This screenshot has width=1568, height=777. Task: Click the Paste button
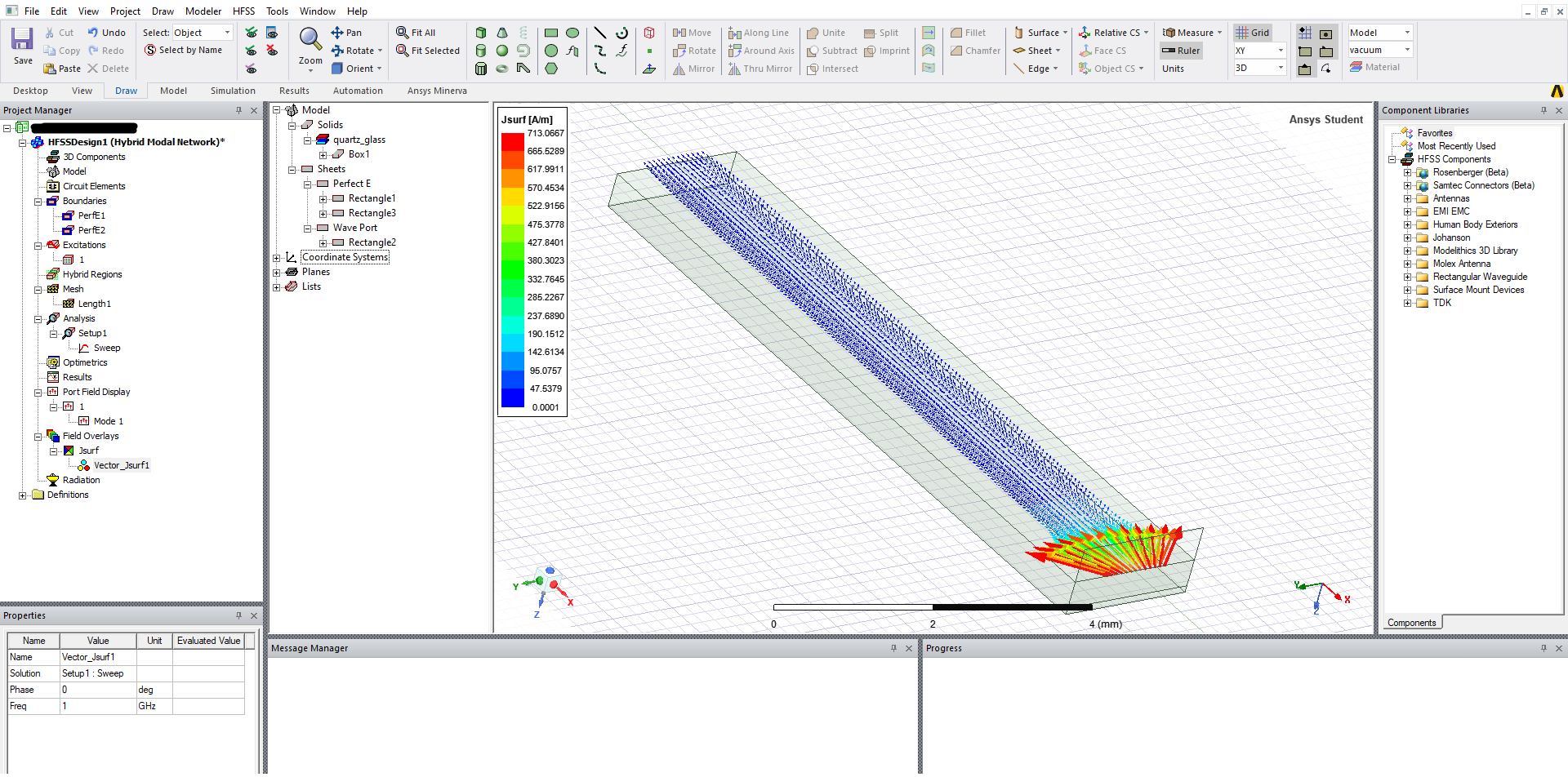62,69
